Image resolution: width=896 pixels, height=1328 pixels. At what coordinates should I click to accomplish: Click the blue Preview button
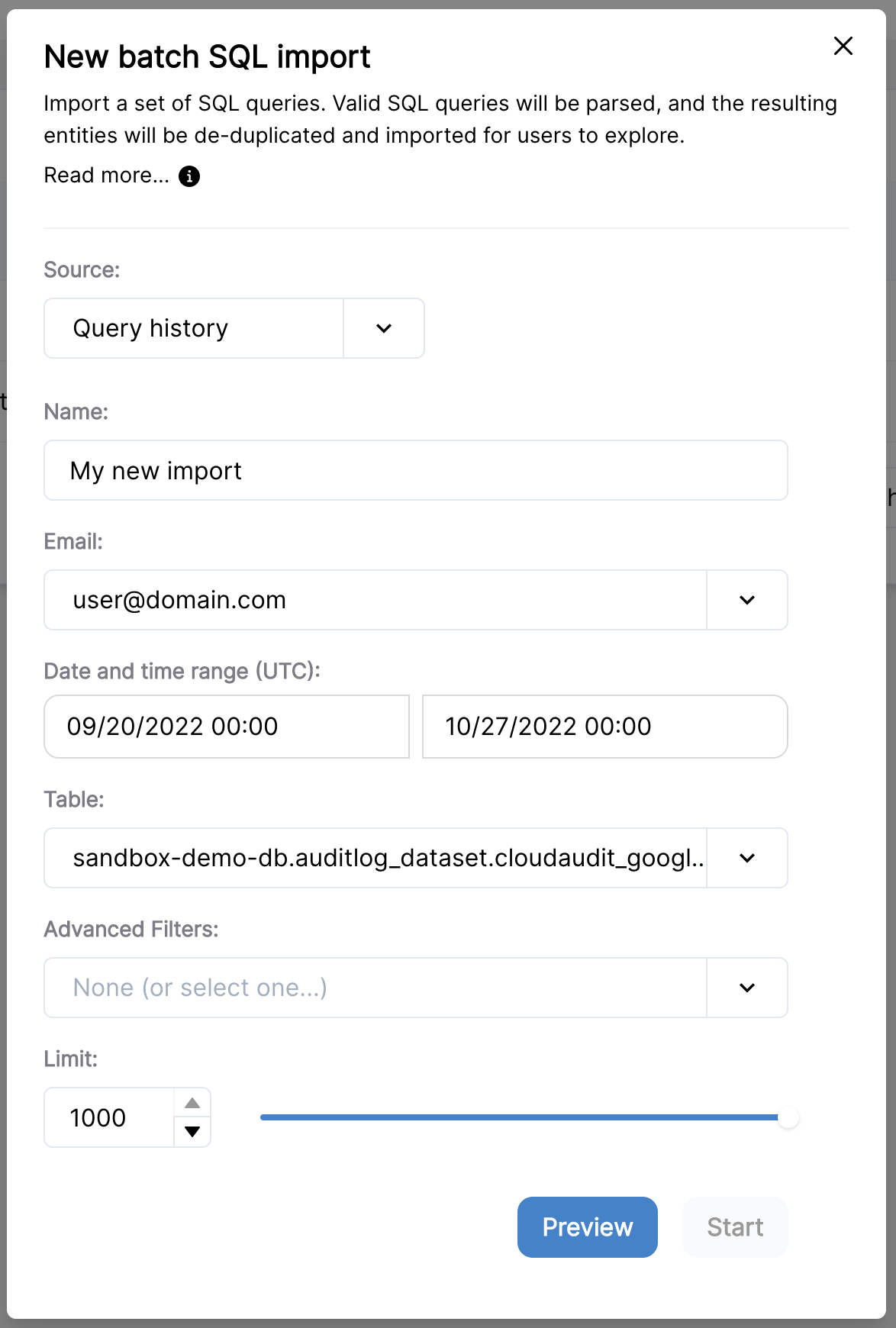[588, 1227]
